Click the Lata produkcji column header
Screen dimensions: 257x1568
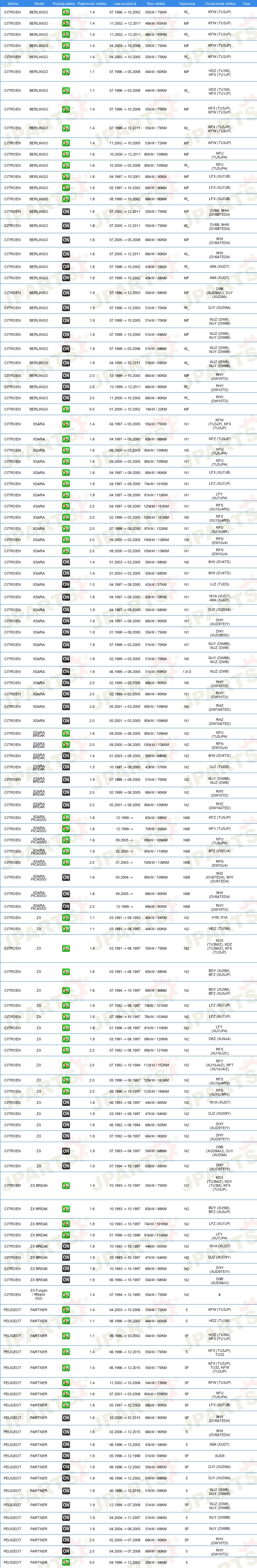point(125,4)
